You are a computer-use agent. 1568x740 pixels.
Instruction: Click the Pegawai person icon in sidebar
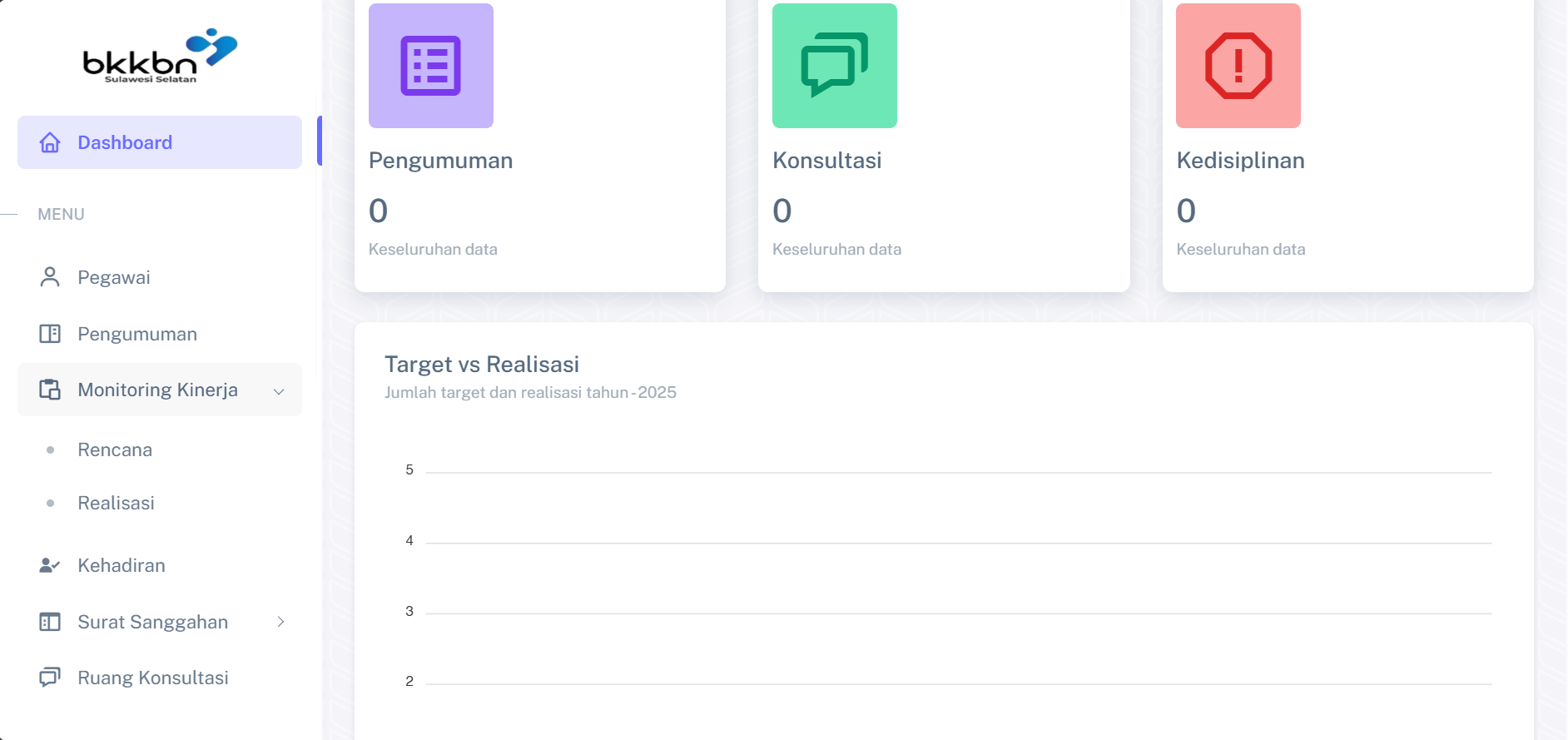pyautogui.click(x=50, y=277)
